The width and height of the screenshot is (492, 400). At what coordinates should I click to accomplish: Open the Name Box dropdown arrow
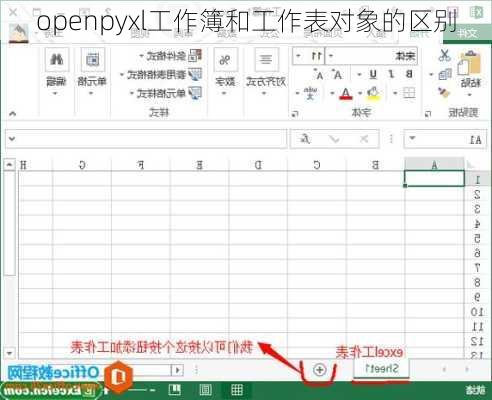click(413, 138)
